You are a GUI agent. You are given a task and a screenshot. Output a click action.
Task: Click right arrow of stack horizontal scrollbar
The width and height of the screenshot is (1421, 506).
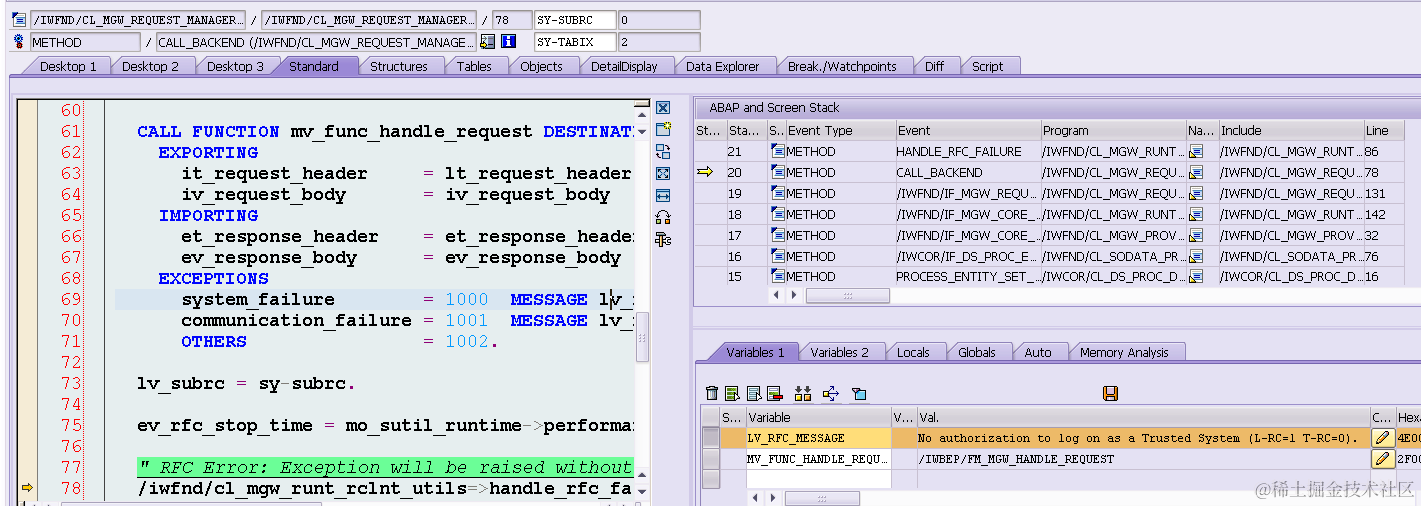[795, 296]
